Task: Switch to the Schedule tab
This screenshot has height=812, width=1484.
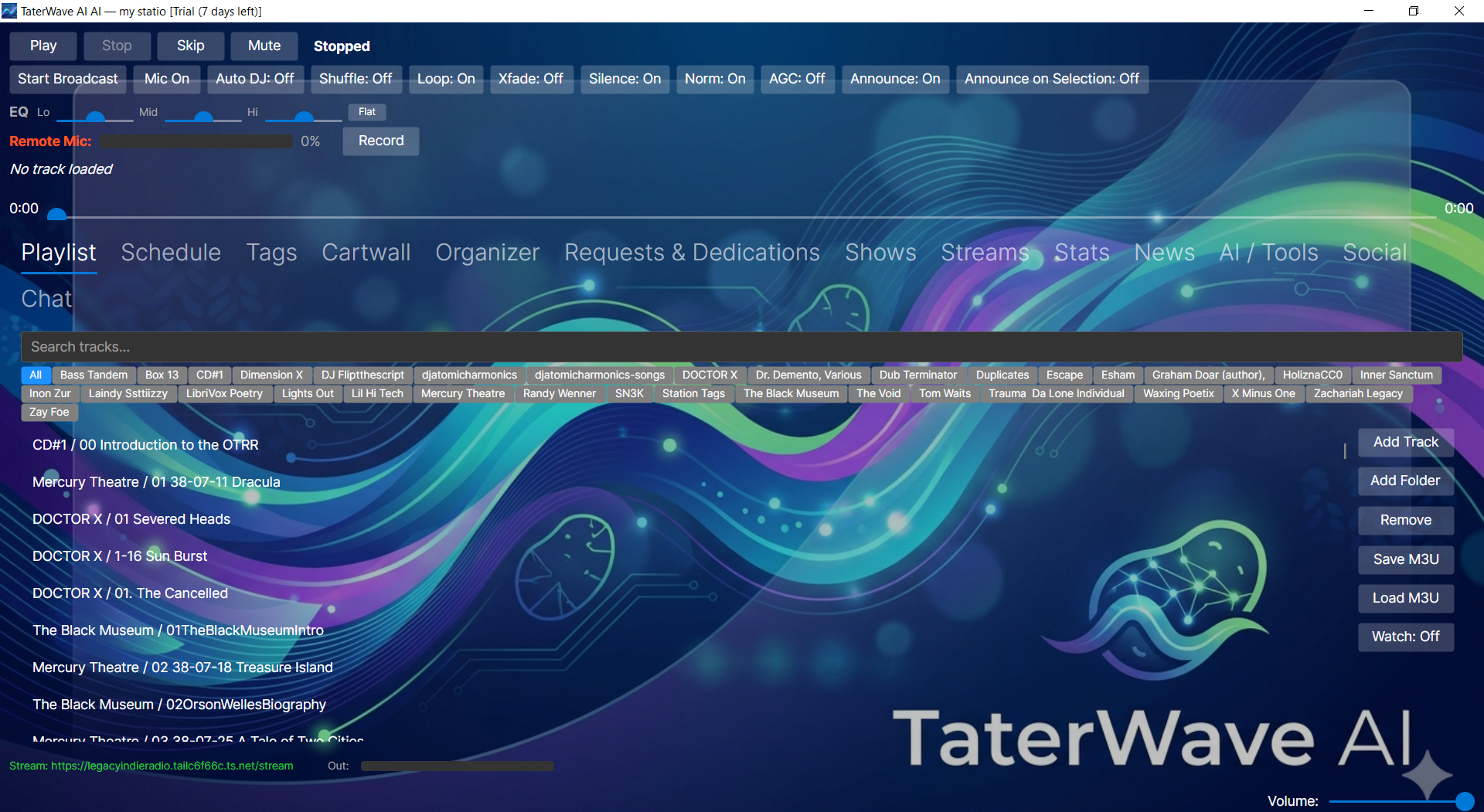Action: click(171, 252)
